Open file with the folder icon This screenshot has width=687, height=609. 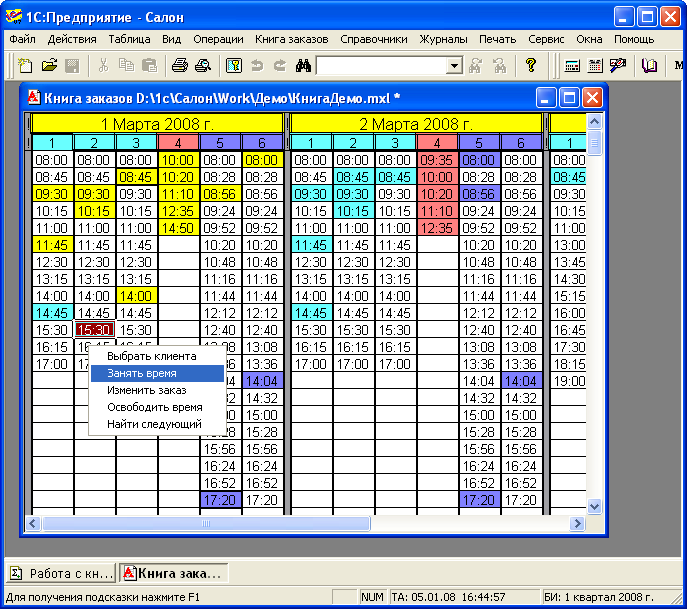49,66
